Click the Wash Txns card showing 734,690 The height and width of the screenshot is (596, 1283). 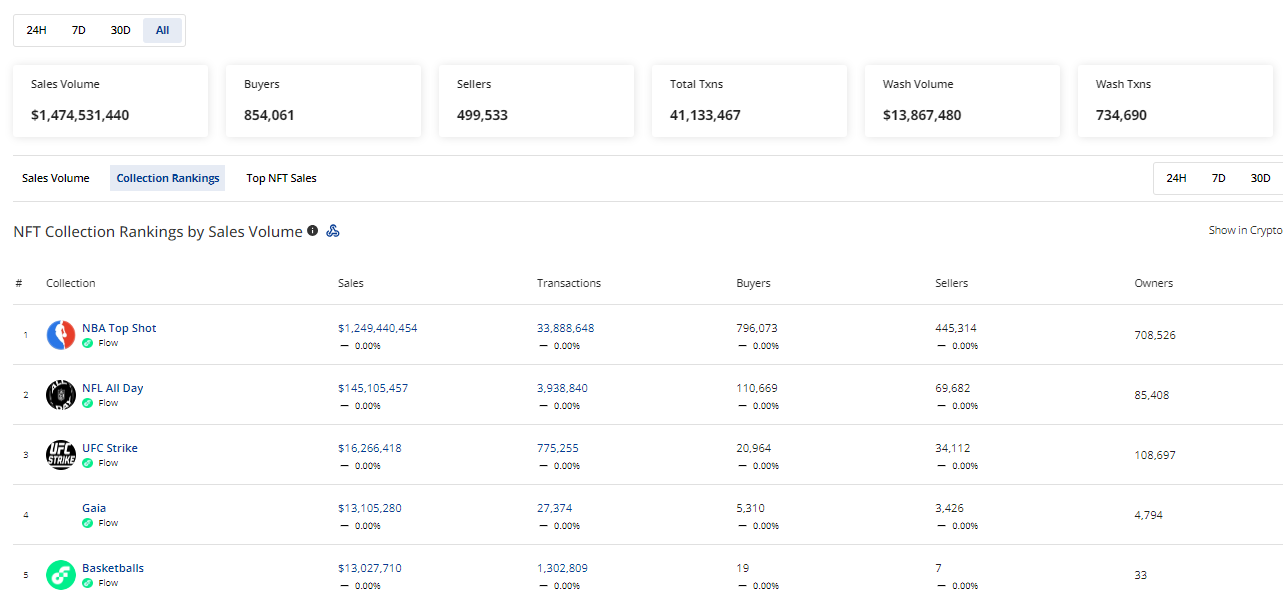(x=1175, y=101)
